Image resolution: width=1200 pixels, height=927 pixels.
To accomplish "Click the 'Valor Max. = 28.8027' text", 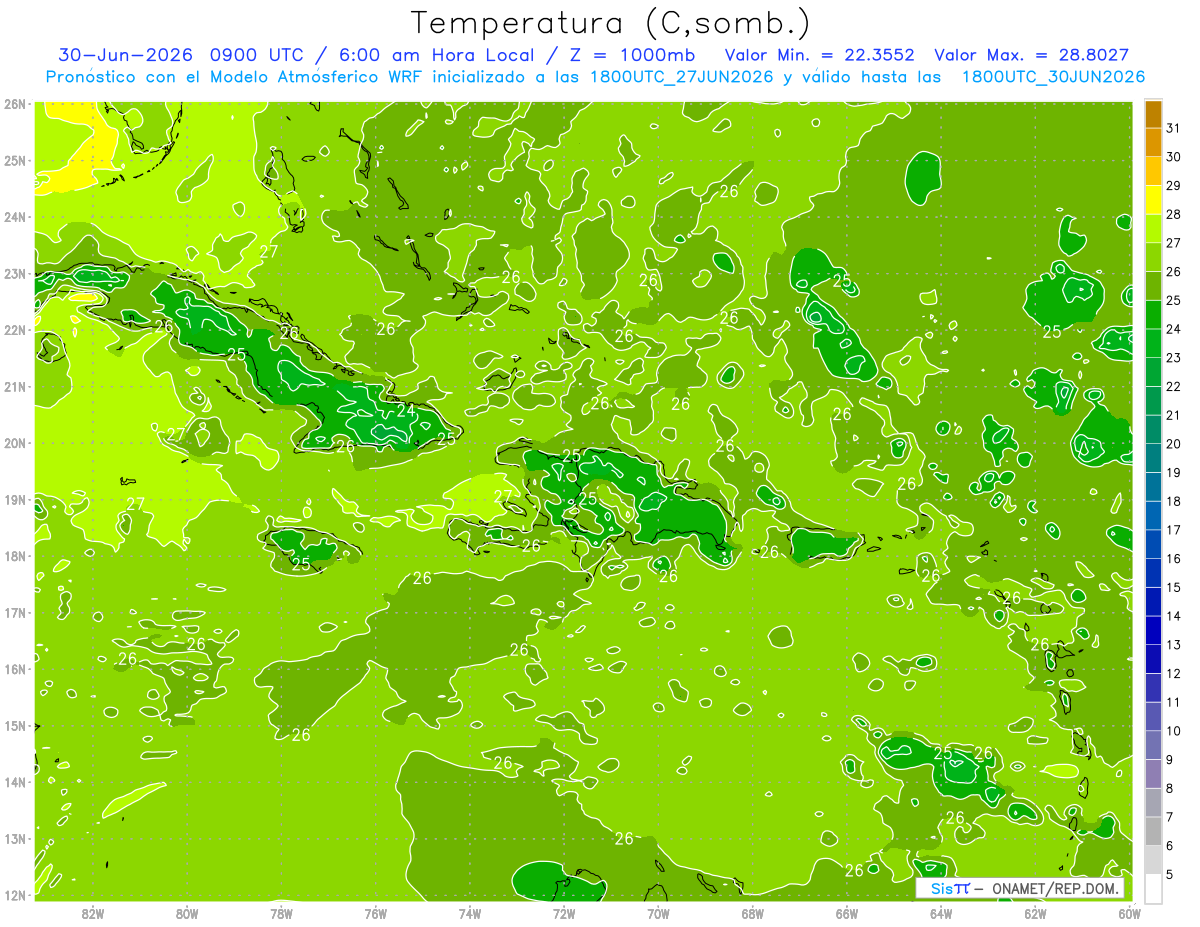I will (x=1031, y=55).
